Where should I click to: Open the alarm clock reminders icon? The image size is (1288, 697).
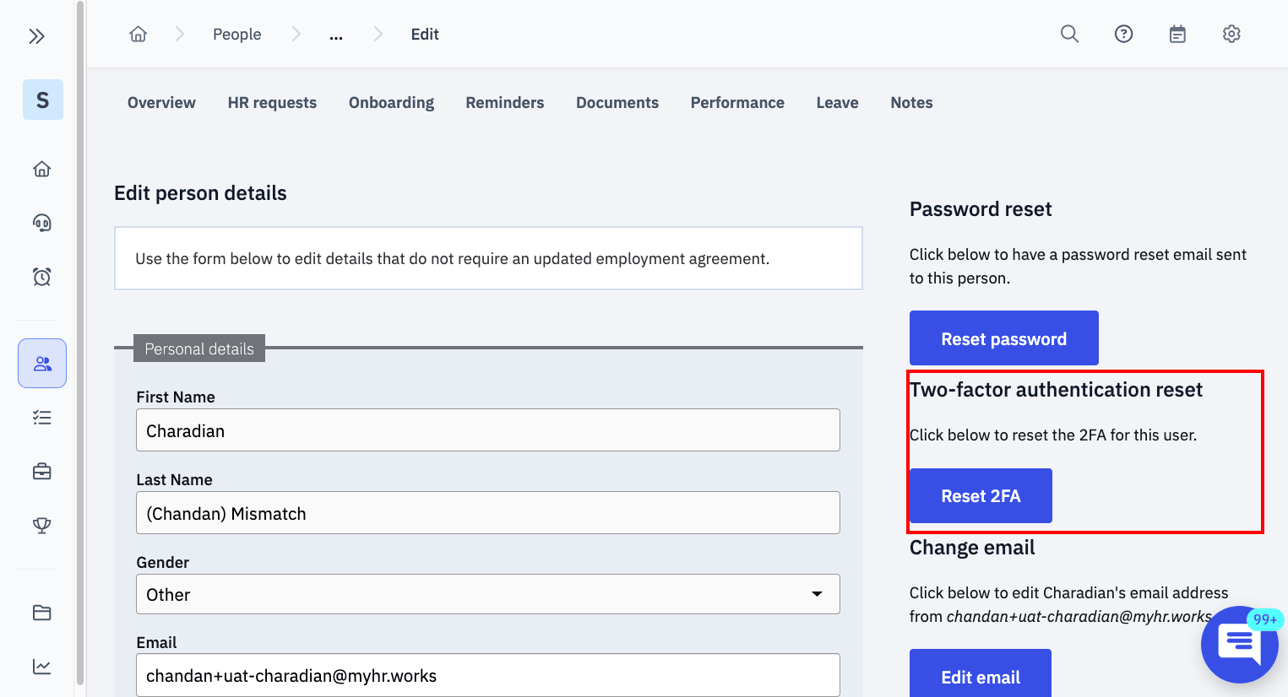tap(42, 277)
